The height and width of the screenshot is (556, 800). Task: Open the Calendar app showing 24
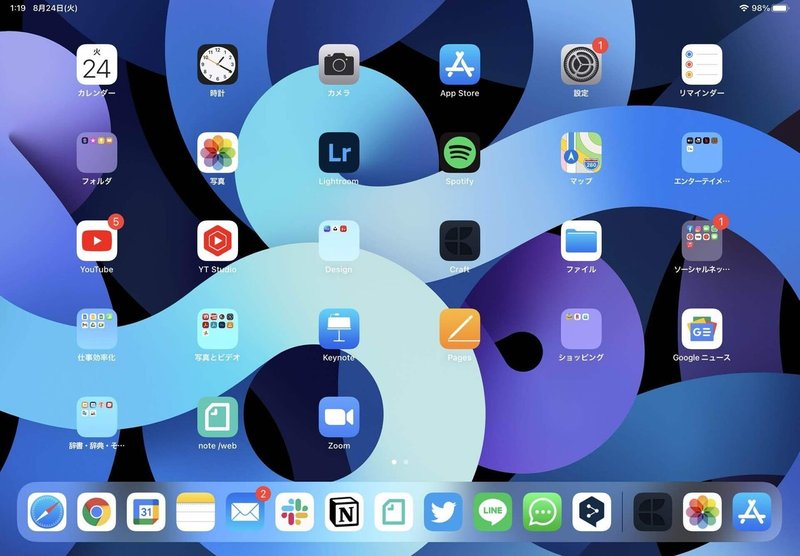click(96, 64)
